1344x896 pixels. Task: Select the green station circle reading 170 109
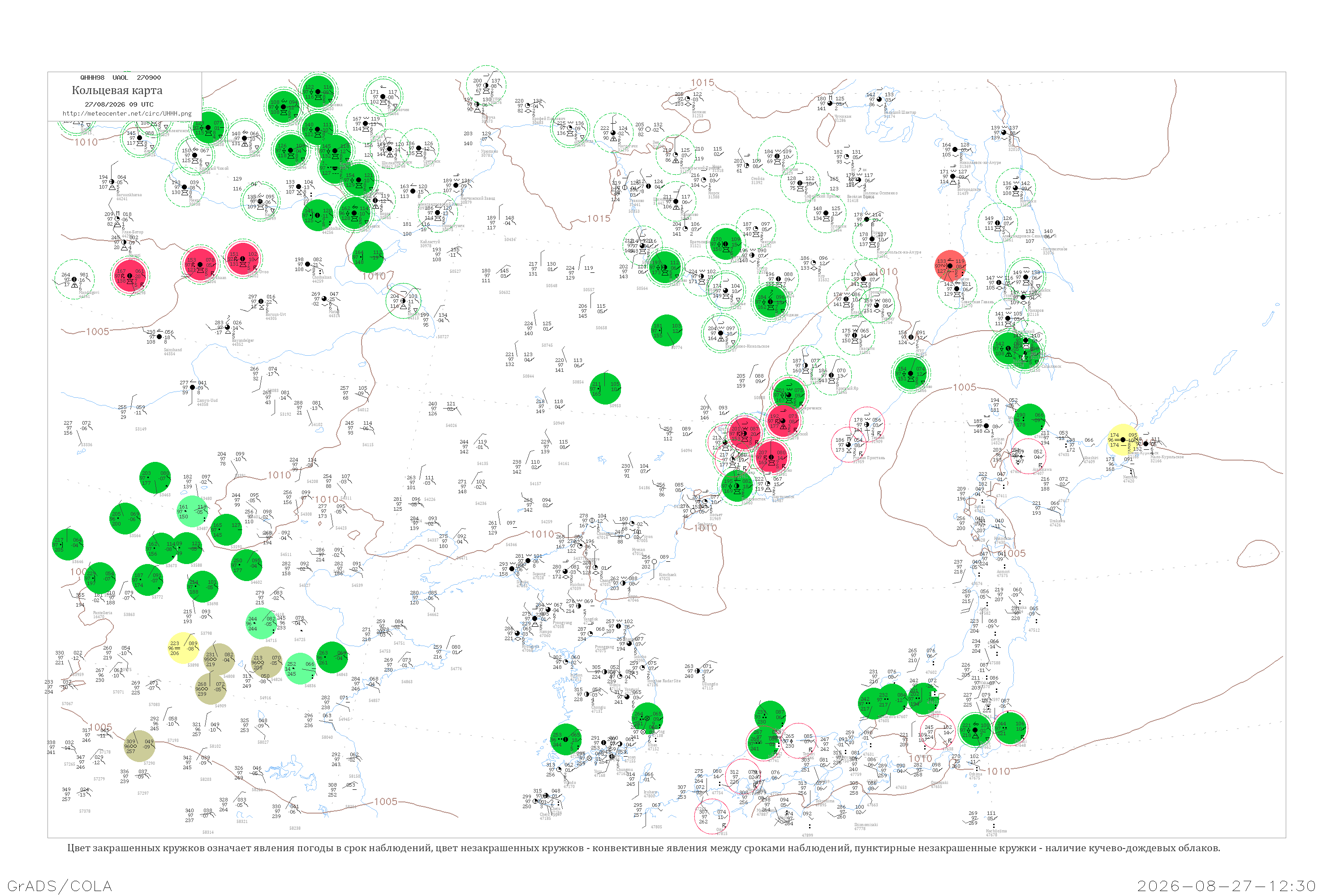(x=726, y=244)
